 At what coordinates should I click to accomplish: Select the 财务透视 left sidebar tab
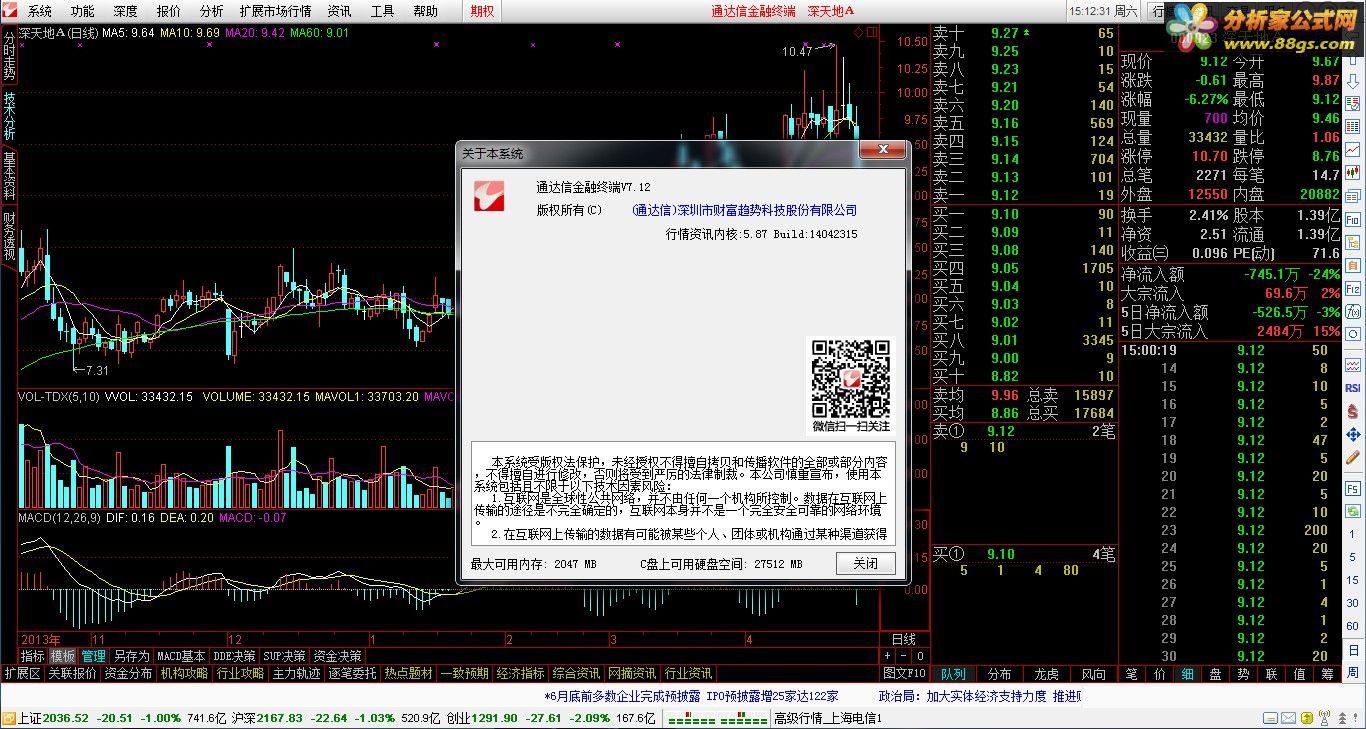pyautogui.click(x=9, y=235)
